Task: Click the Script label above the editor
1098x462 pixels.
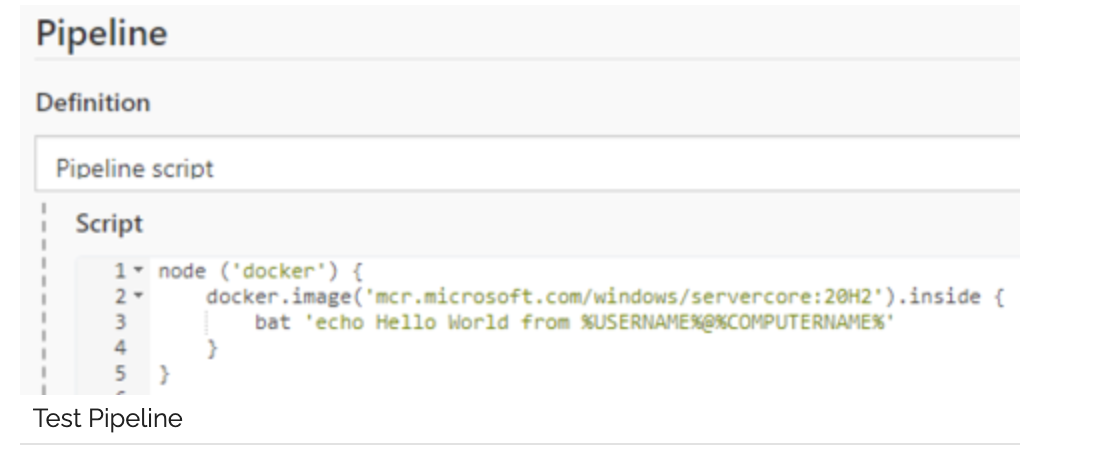Action: tap(109, 224)
